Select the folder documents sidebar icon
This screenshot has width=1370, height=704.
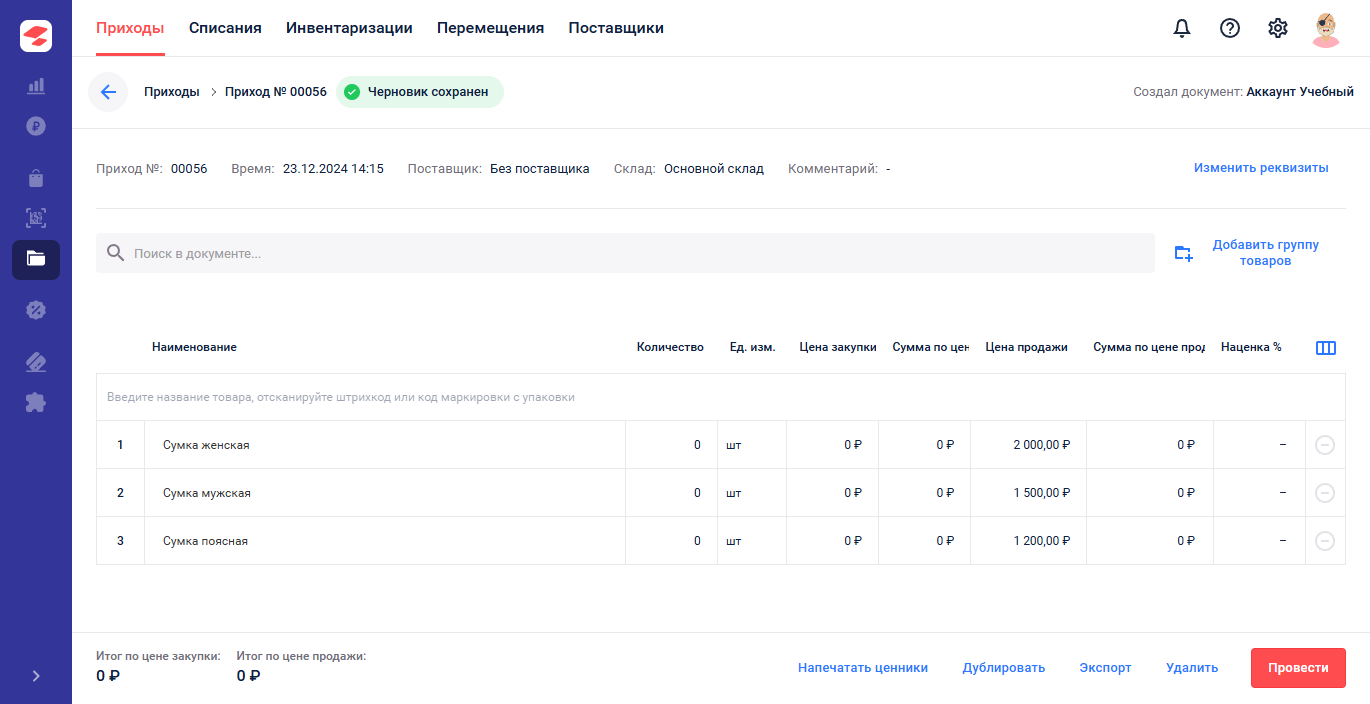(x=36, y=259)
